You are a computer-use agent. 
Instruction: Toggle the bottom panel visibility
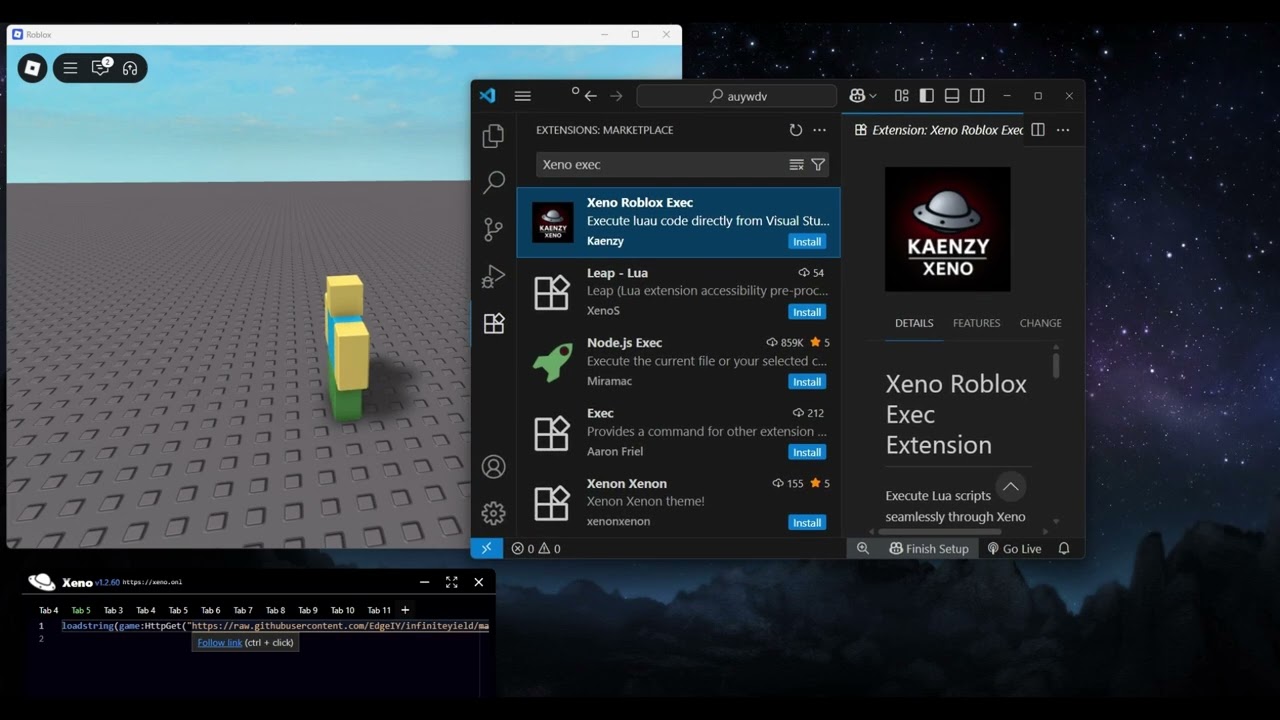coord(952,96)
